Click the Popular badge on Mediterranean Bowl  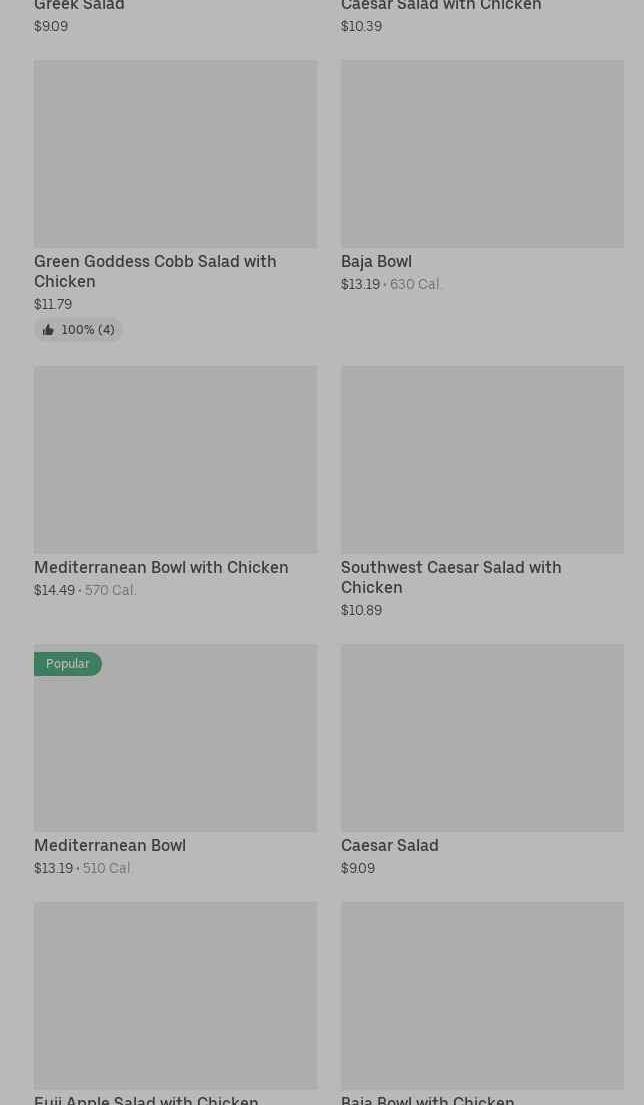(x=68, y=664)
